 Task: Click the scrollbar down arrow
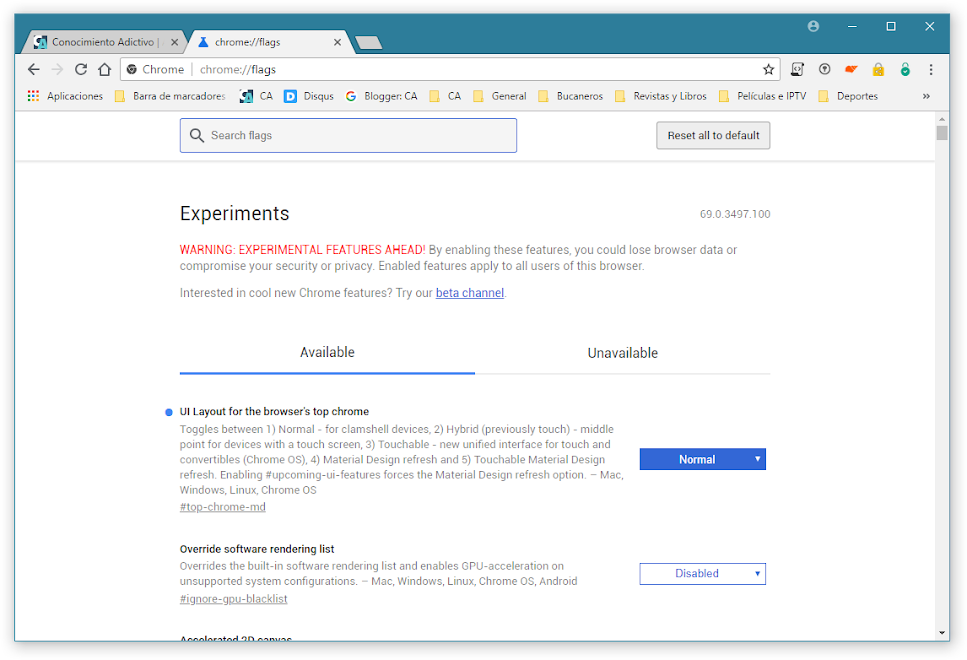pos(942,633)
